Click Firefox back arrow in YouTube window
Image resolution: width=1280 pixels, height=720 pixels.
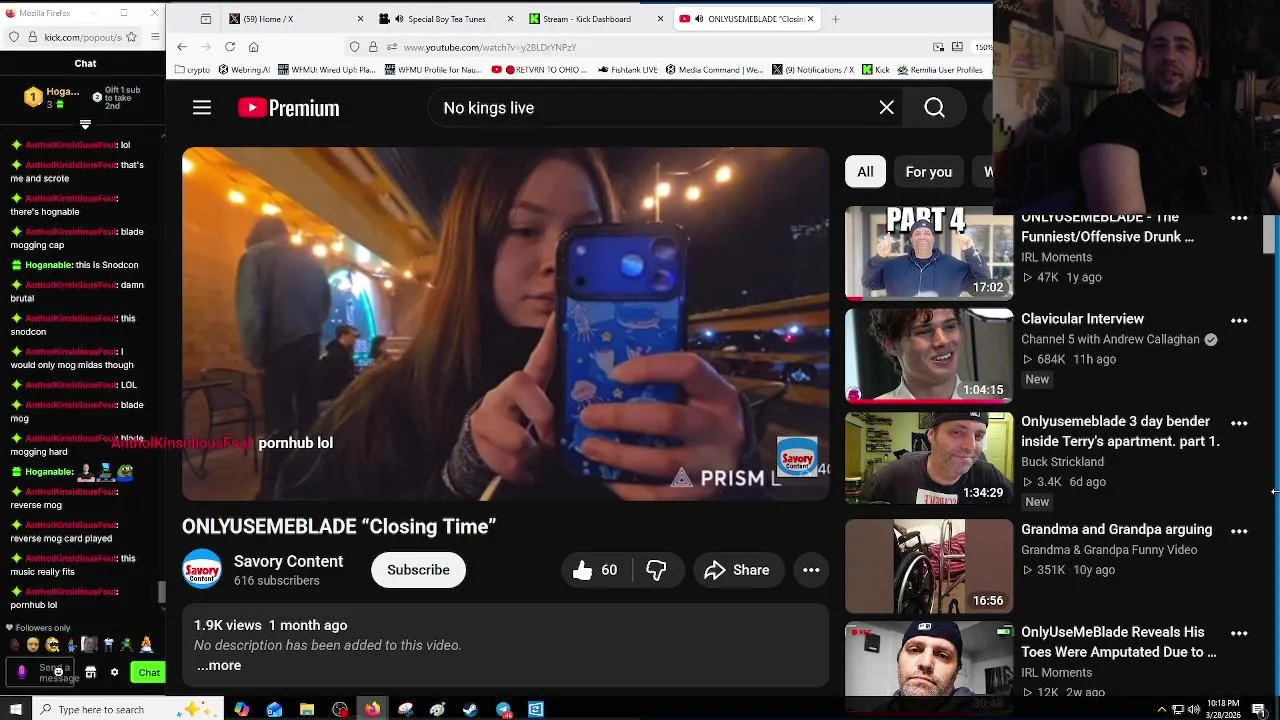coord(182,47)
